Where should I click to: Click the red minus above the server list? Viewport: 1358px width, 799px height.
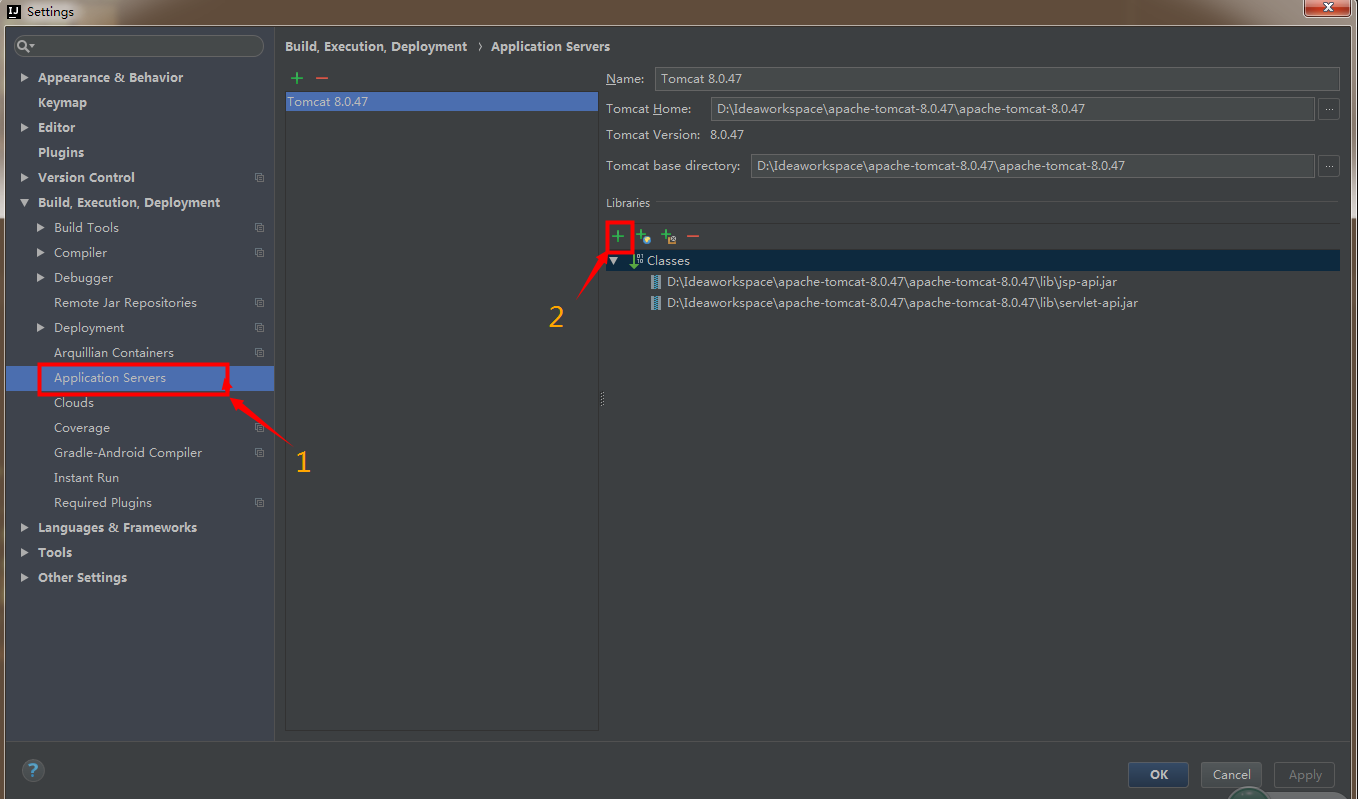pyautogui.click(x=320, y=77)
